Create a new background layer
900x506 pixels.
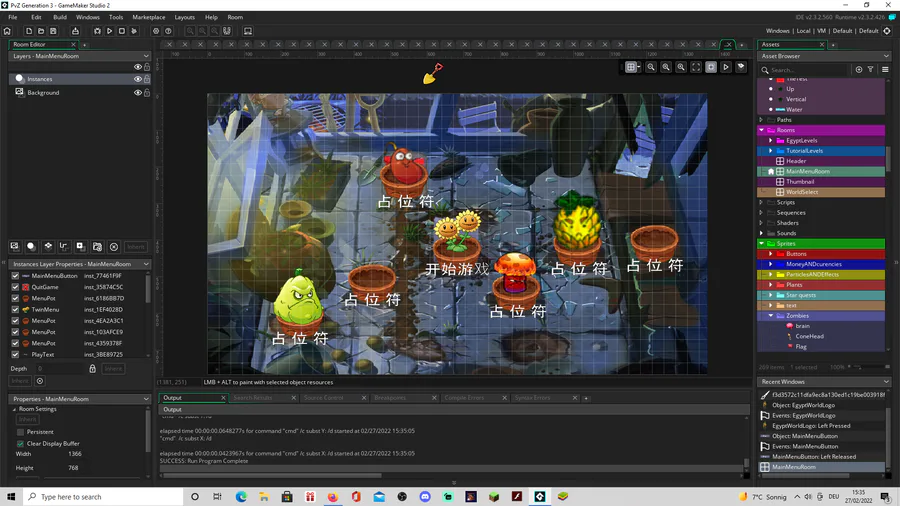click(x=14, y=247)
